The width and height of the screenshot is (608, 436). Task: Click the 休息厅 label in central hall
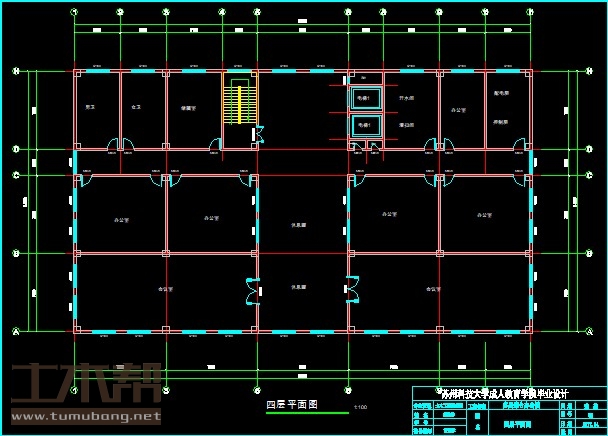click(298, 225)
